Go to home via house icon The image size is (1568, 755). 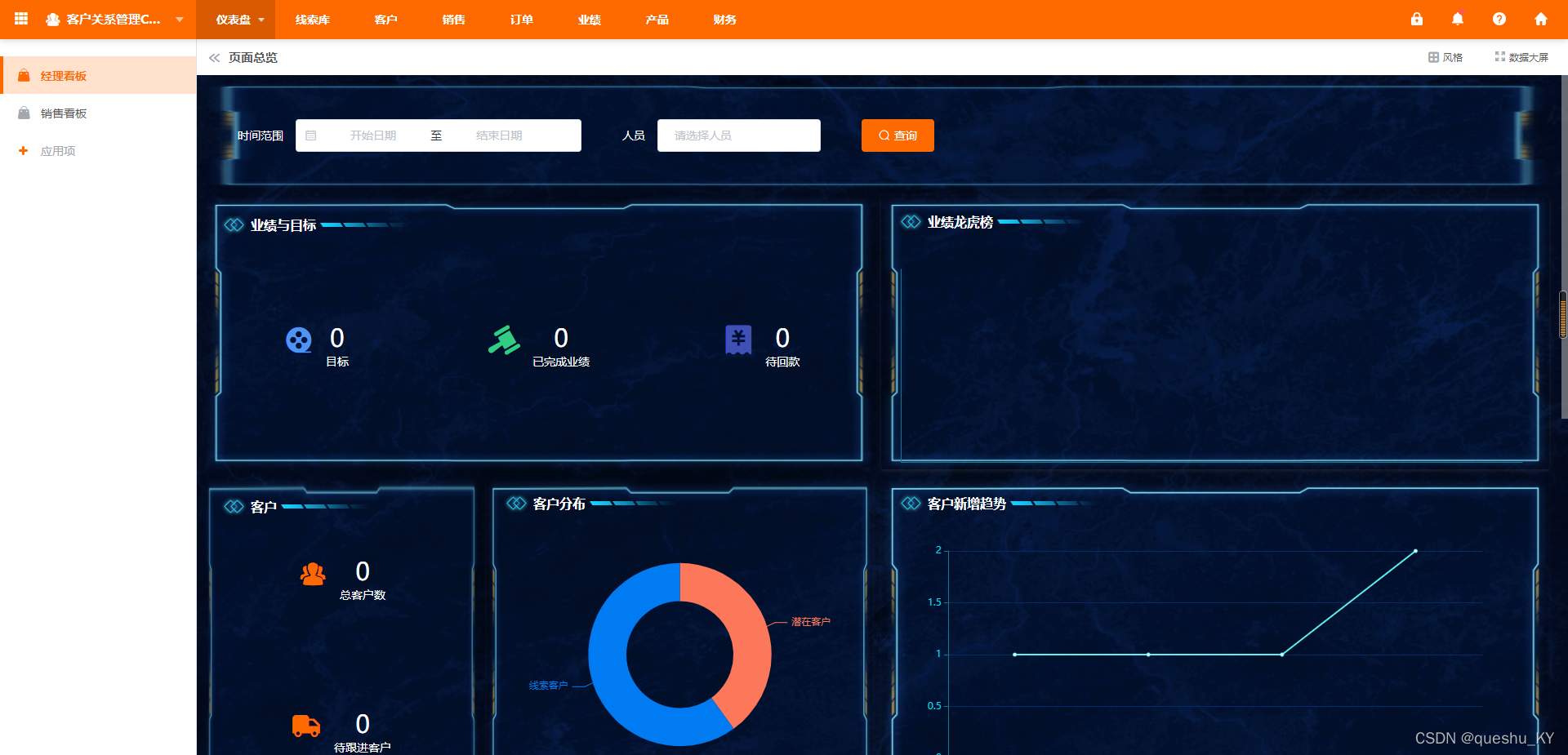point(1541,19)
